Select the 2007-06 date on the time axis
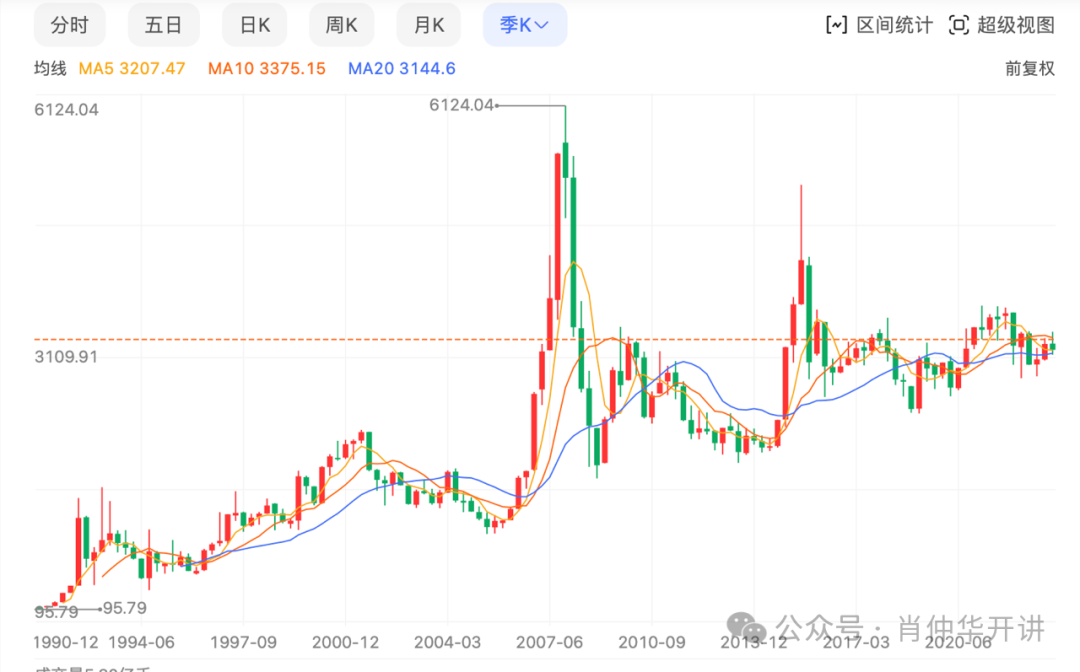This screenshot has height=672, width=1080. coord(549,641)
